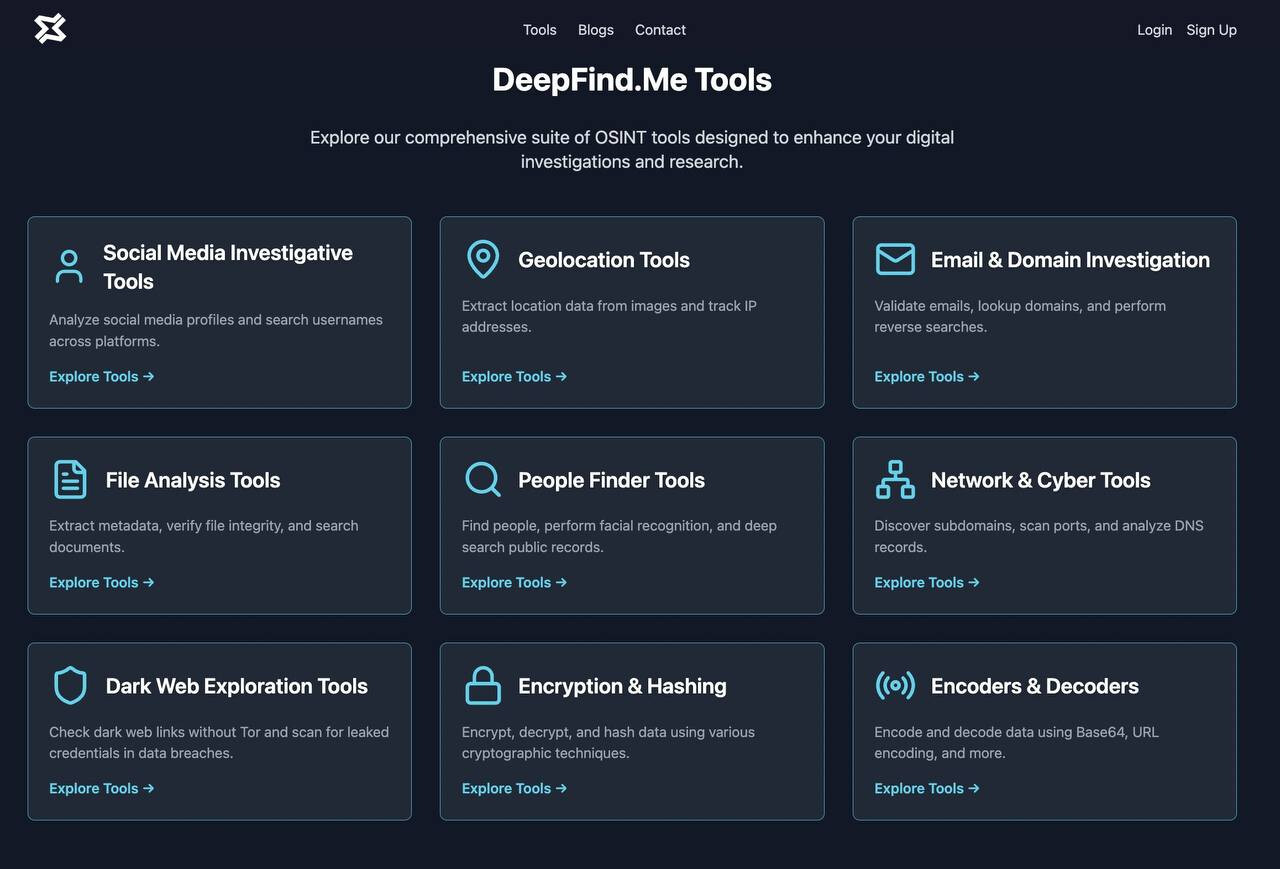
Task: Click the network diagram icon for Network & Cyber Tools
Action: (895, 479)
